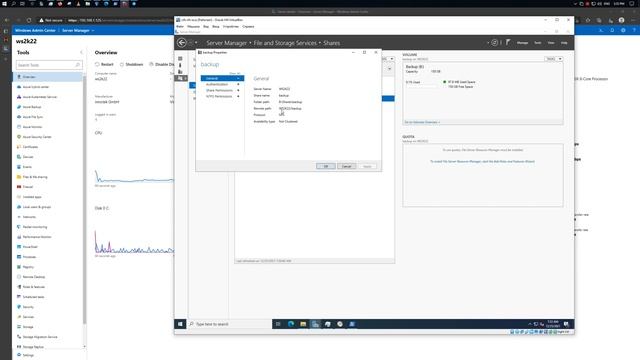The height and width of the screenshot is (360, 640).
Task: Refresh Server Manager with the circular icon
Action: pos(494,42)
